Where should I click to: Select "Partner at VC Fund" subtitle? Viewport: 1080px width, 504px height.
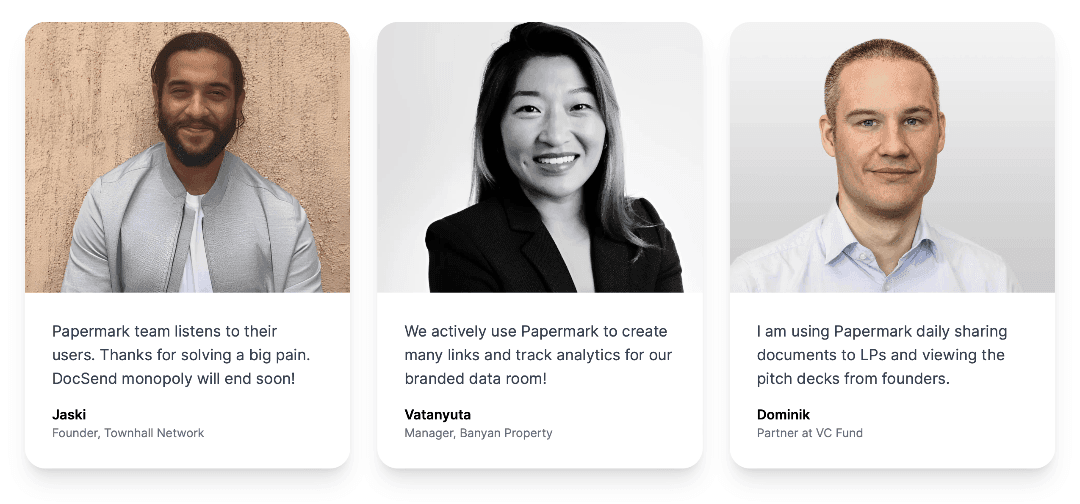pyautogui.click(x=809, y=433)
